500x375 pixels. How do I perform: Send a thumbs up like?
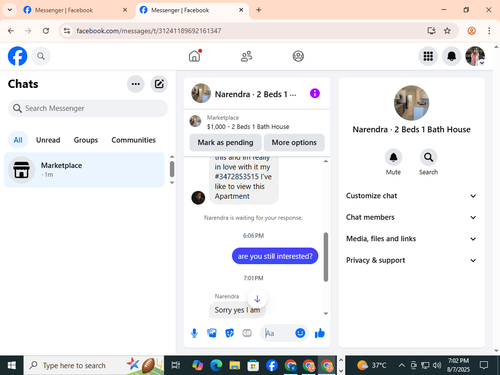pyautogui.click(x=320, y=333)
